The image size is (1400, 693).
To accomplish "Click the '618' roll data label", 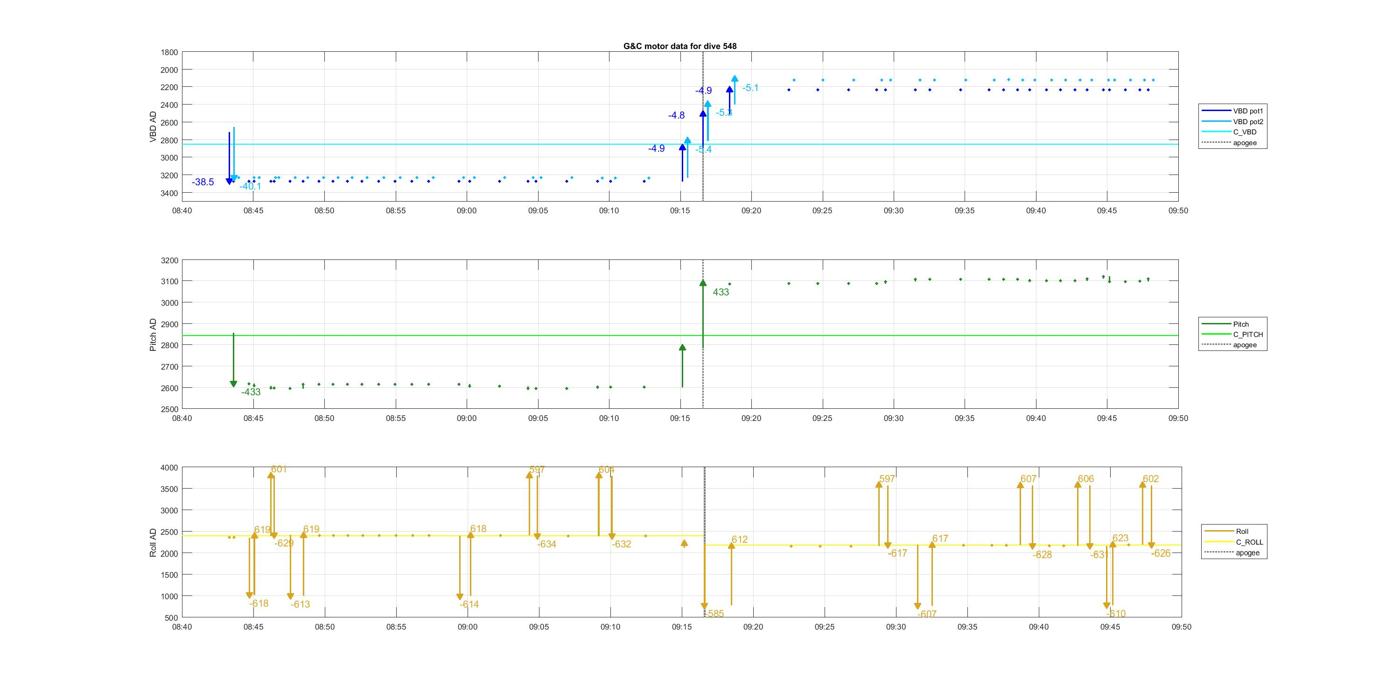I will [478, 529].
